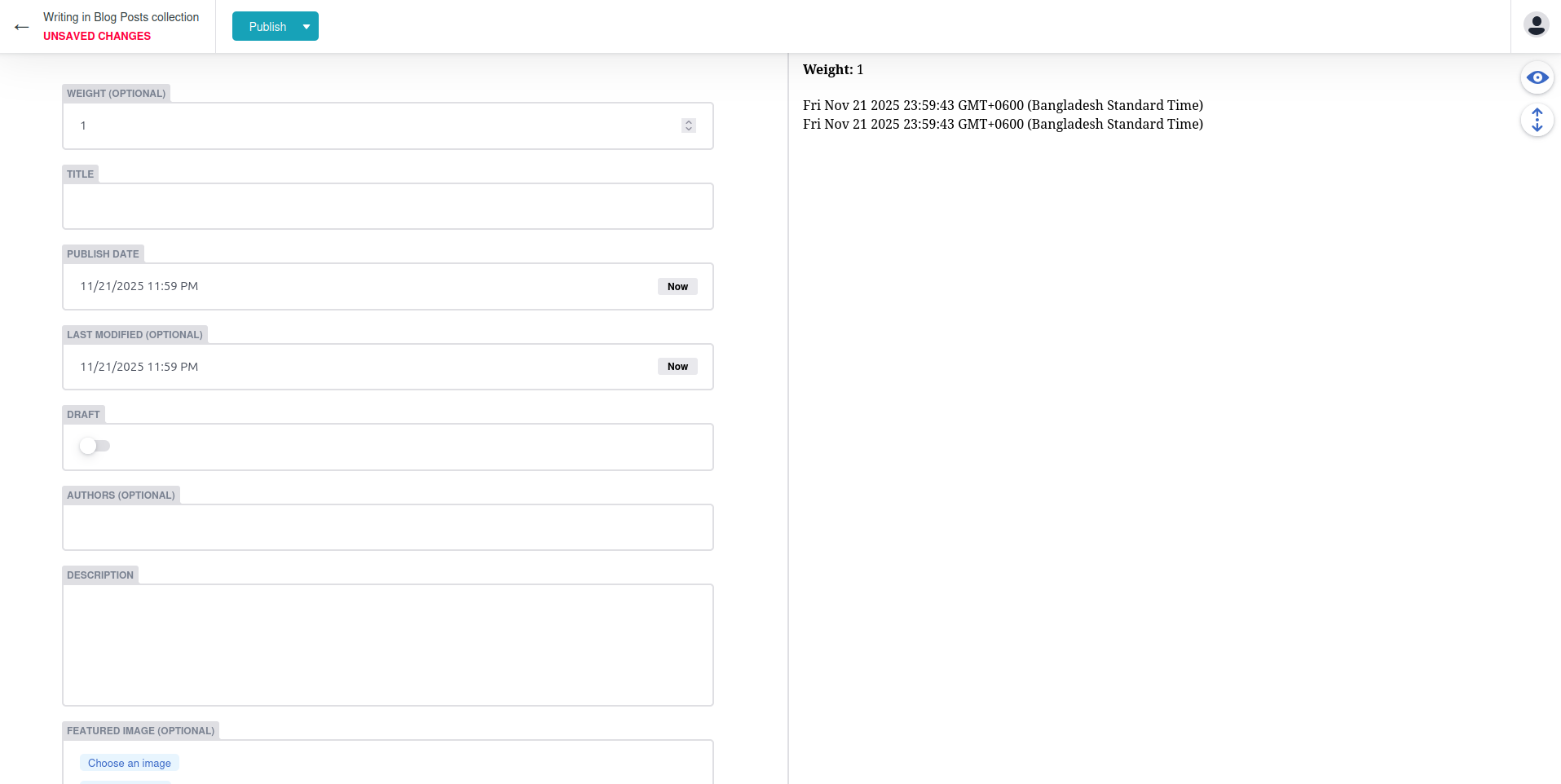
Task: Set Last Modified using Now button
Action: tap(677, 367)
